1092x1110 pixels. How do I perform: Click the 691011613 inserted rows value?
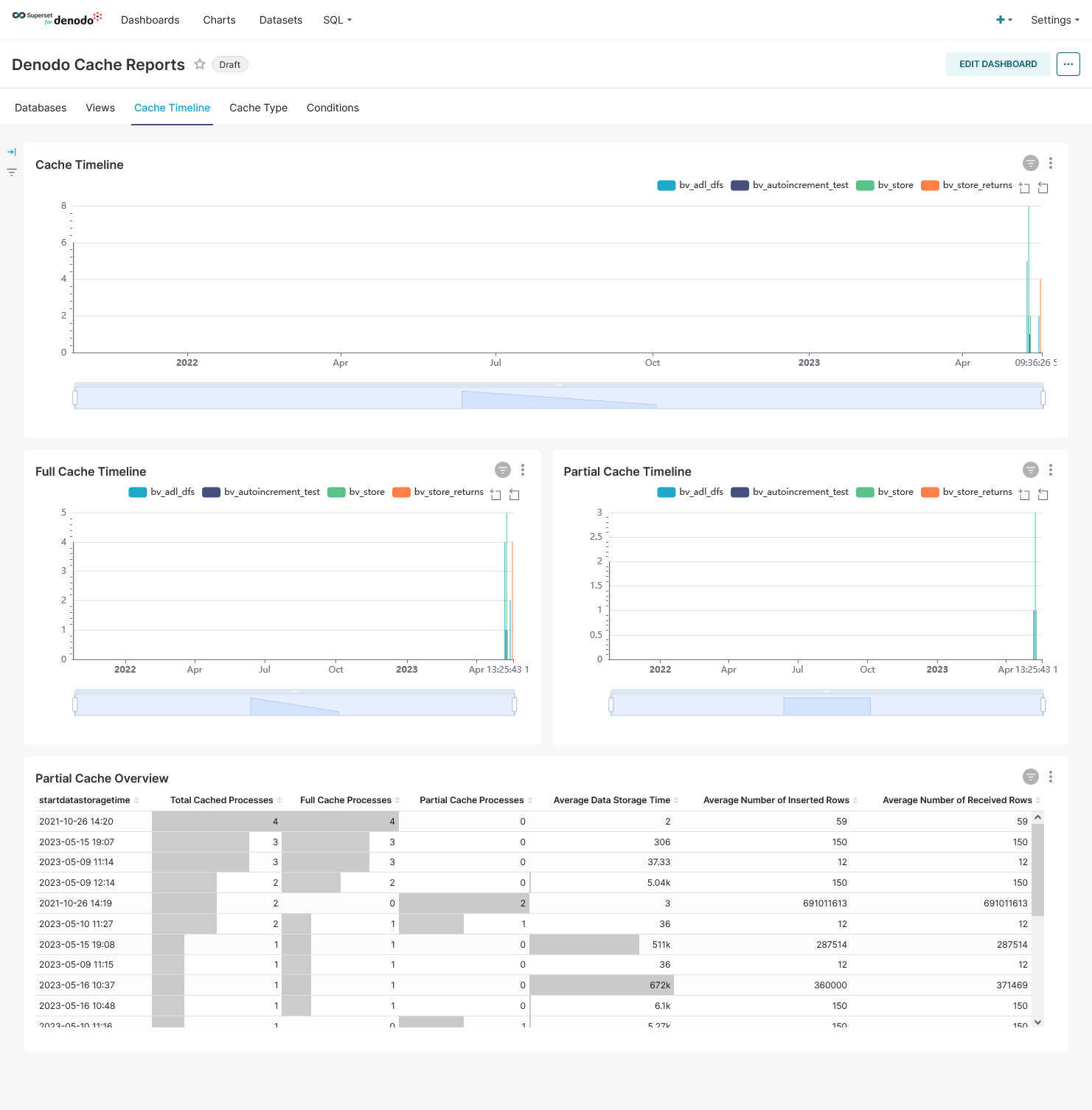click(825, 903)
